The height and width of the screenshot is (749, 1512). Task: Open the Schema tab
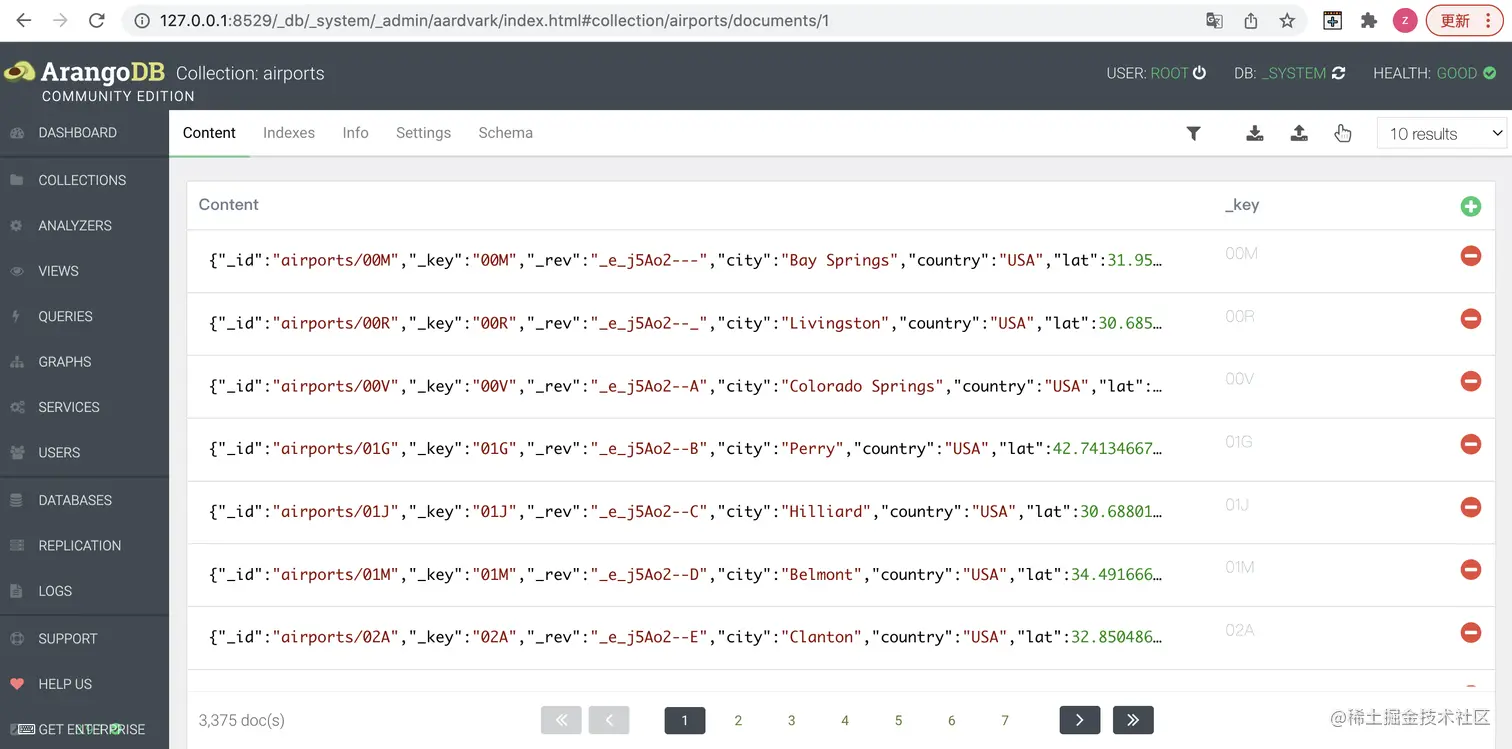(505, 132)
